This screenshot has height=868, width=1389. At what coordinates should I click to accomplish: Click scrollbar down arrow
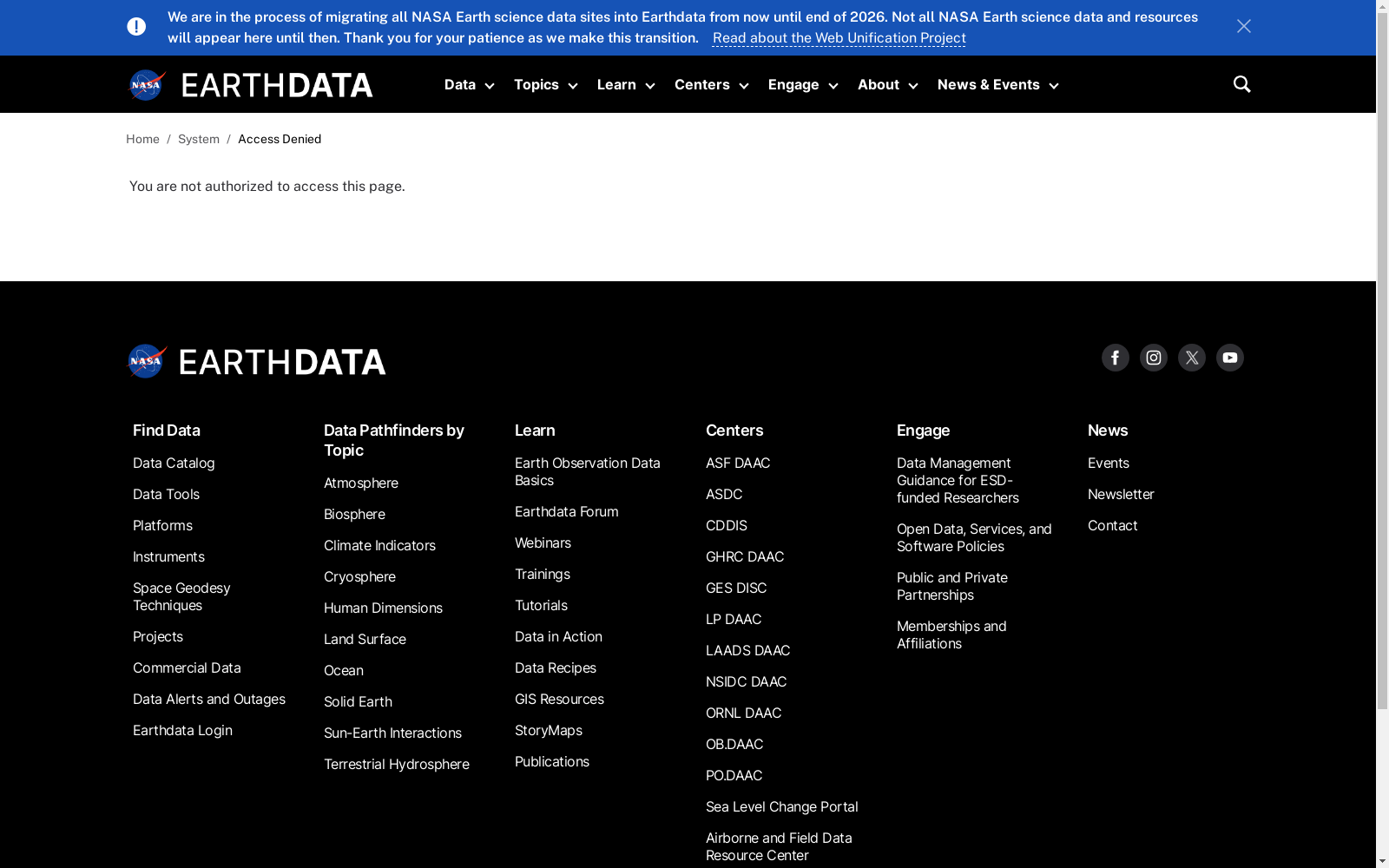click(x=1382, y=861)
